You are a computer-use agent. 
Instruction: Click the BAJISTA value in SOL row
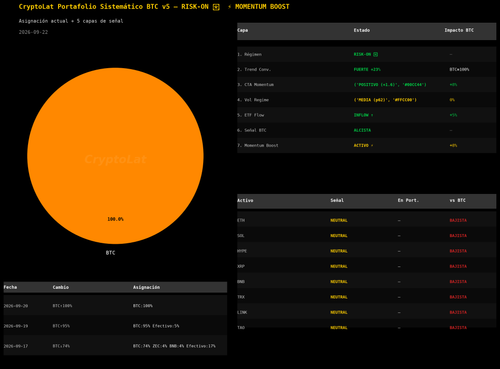coord(458,236)
